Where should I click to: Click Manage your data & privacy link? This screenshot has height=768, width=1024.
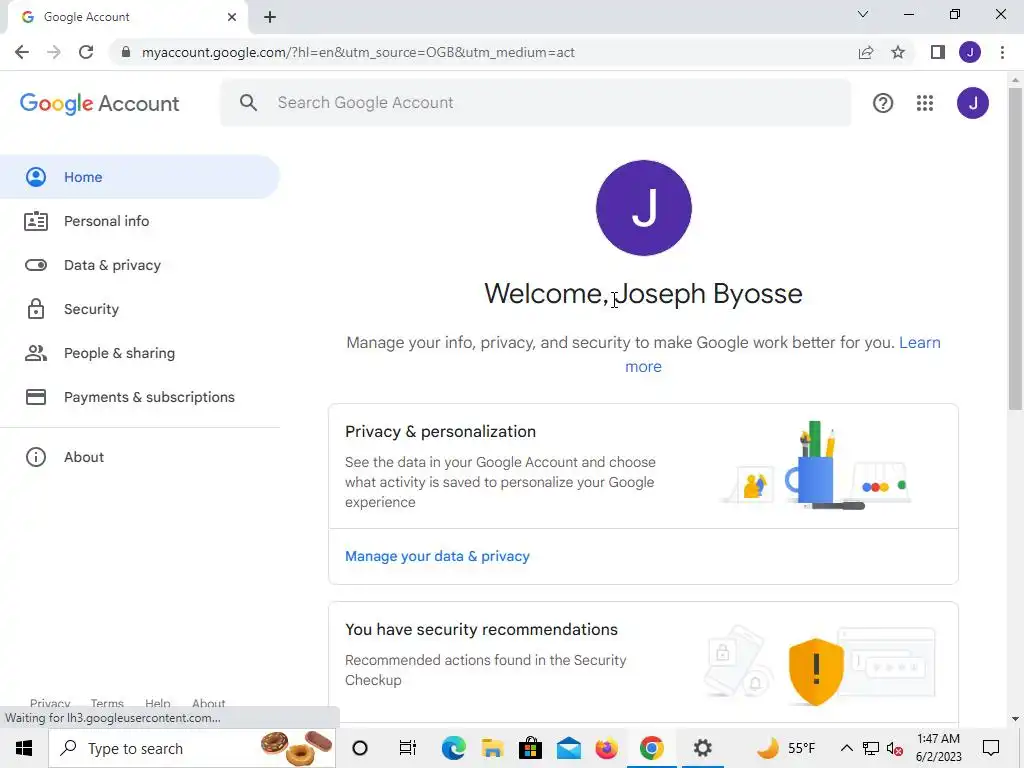(x=437, y=556)
